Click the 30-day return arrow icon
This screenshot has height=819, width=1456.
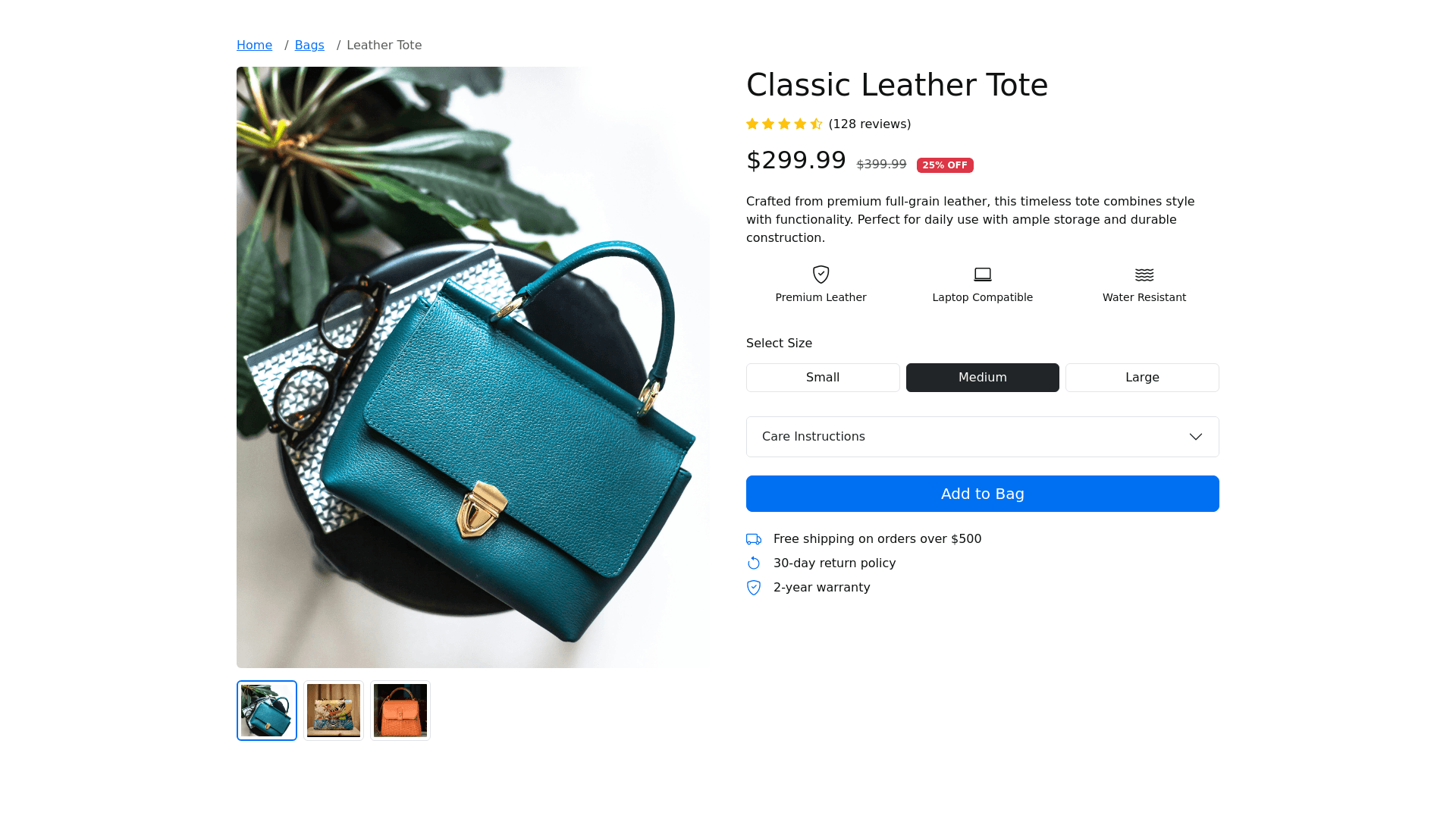pyautogui.click(x=754, y=563)
